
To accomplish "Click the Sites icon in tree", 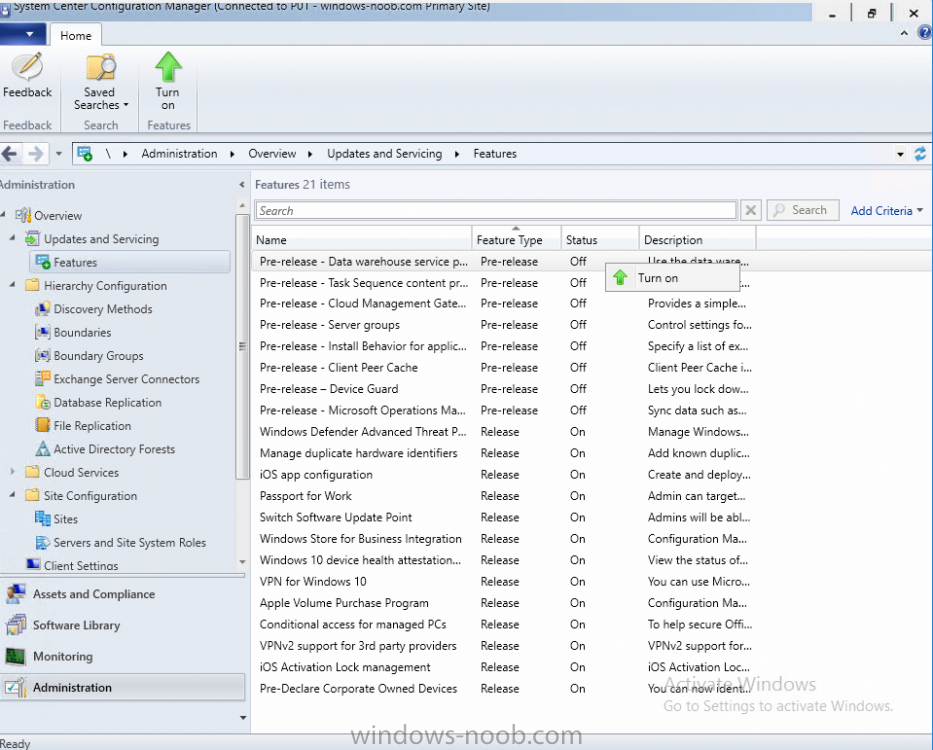I will click(43, 519).
